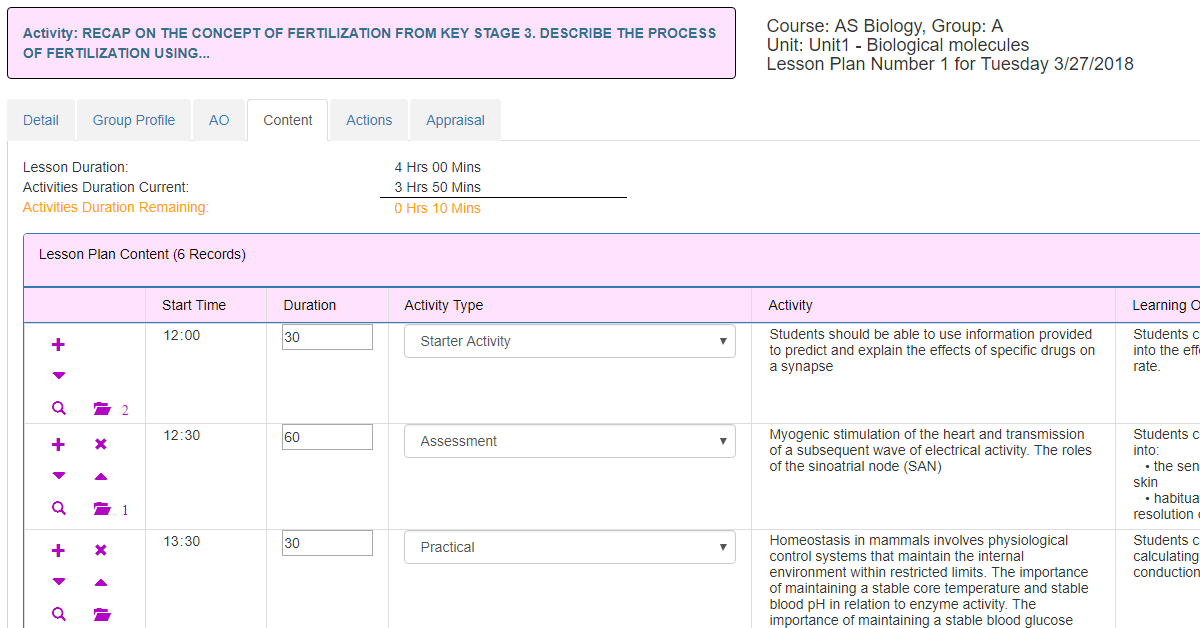The height and width of the screenshot is (628, 1200).
Task: Open the folder with 1 resource in the 12:30 row
Action: pos(102,509)
